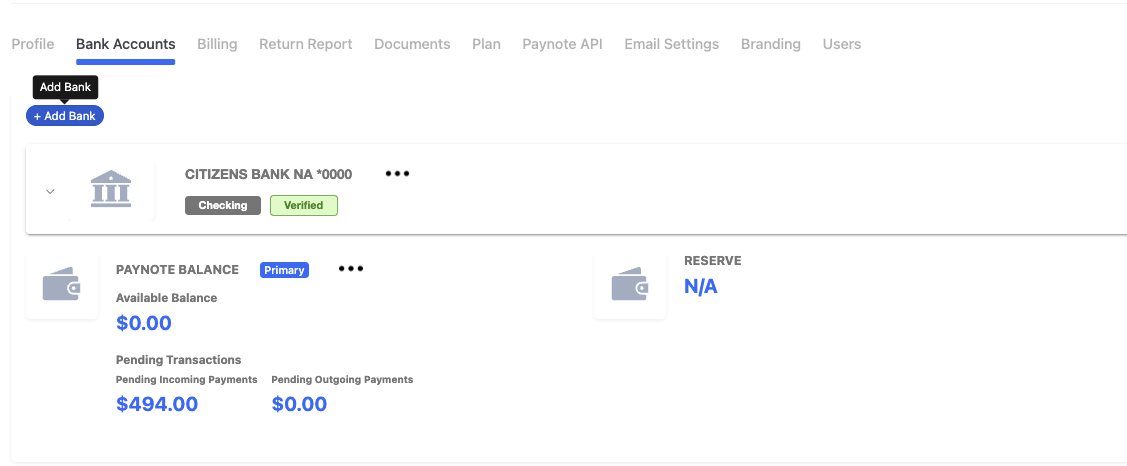1127x466 pixels.
Task: Click the Reserve N/A value
Action: pyautogui.click(x=701, y=287)
